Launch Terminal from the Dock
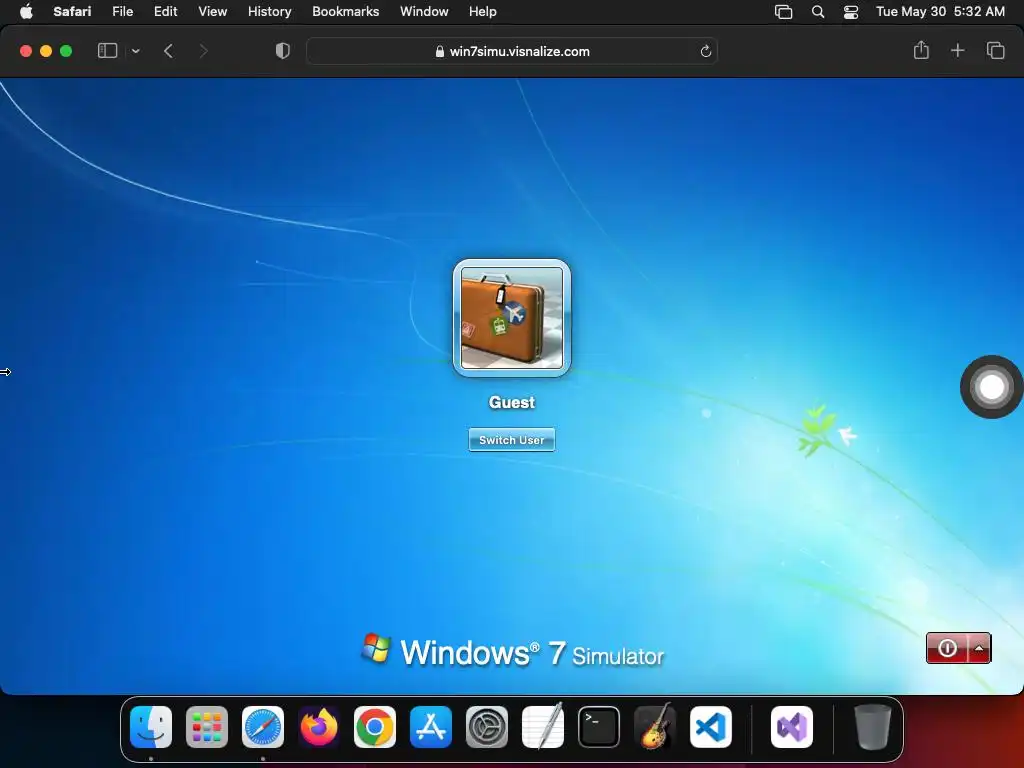This screenshot has width=1024, height=768. pos(599,727)
